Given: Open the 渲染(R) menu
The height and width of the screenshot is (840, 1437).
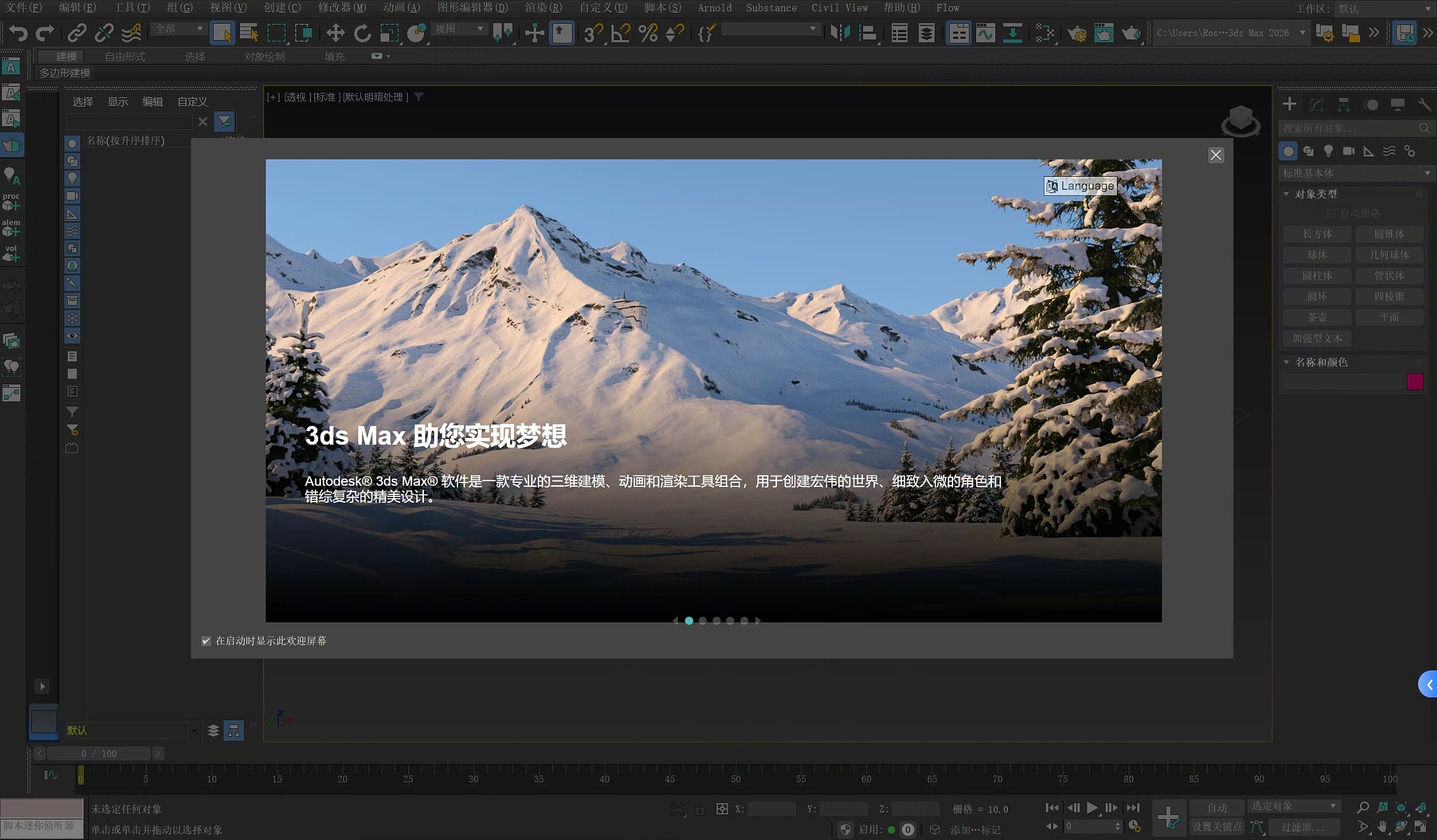Looking at the screenshot, I should point(543,8).
